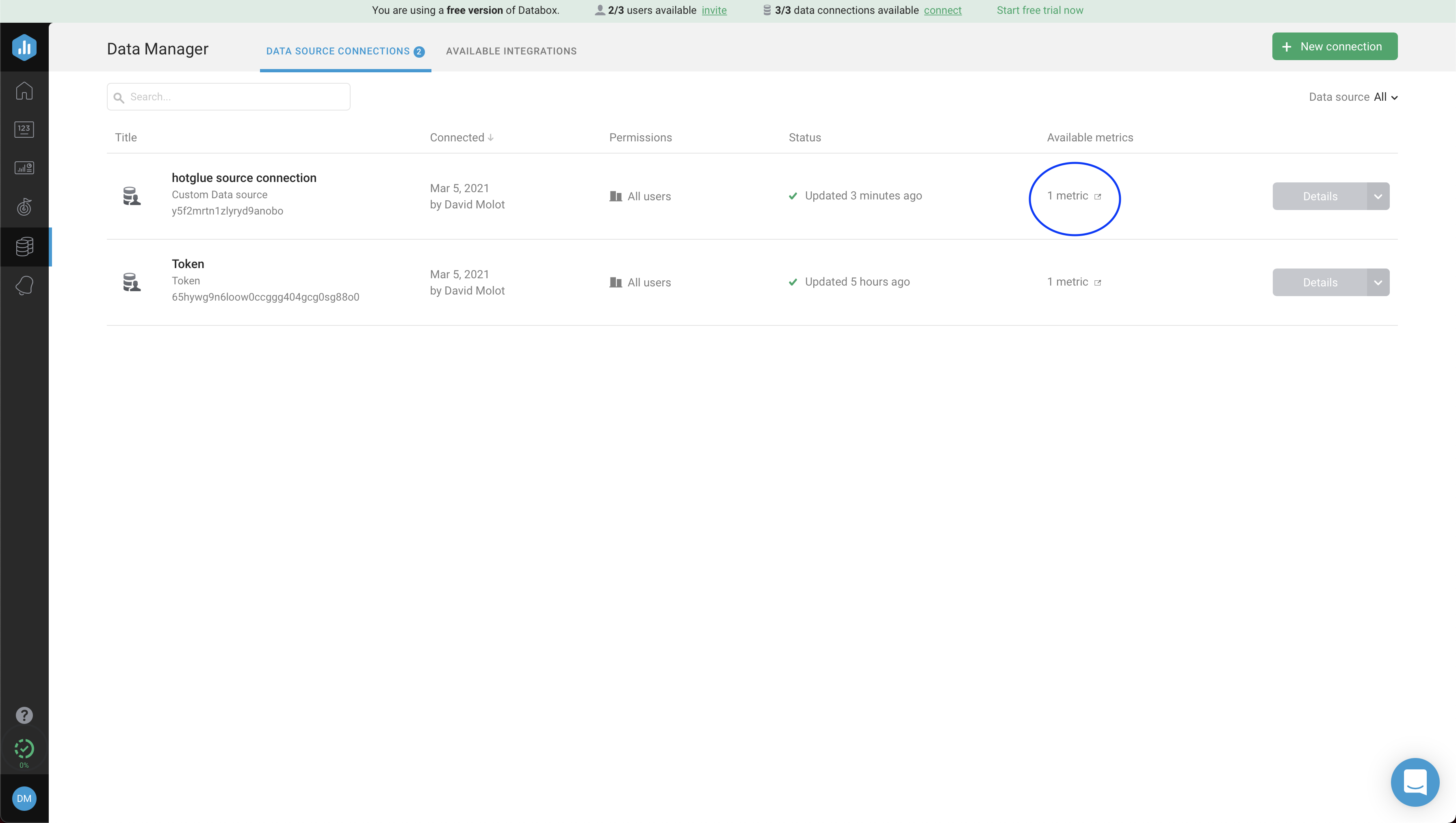The width and height of the screenshot is (1456, 823).
Task: Expand Details dropdown arrow for hotglue row
Action: pyautogui.click(x=1378, y=196)
